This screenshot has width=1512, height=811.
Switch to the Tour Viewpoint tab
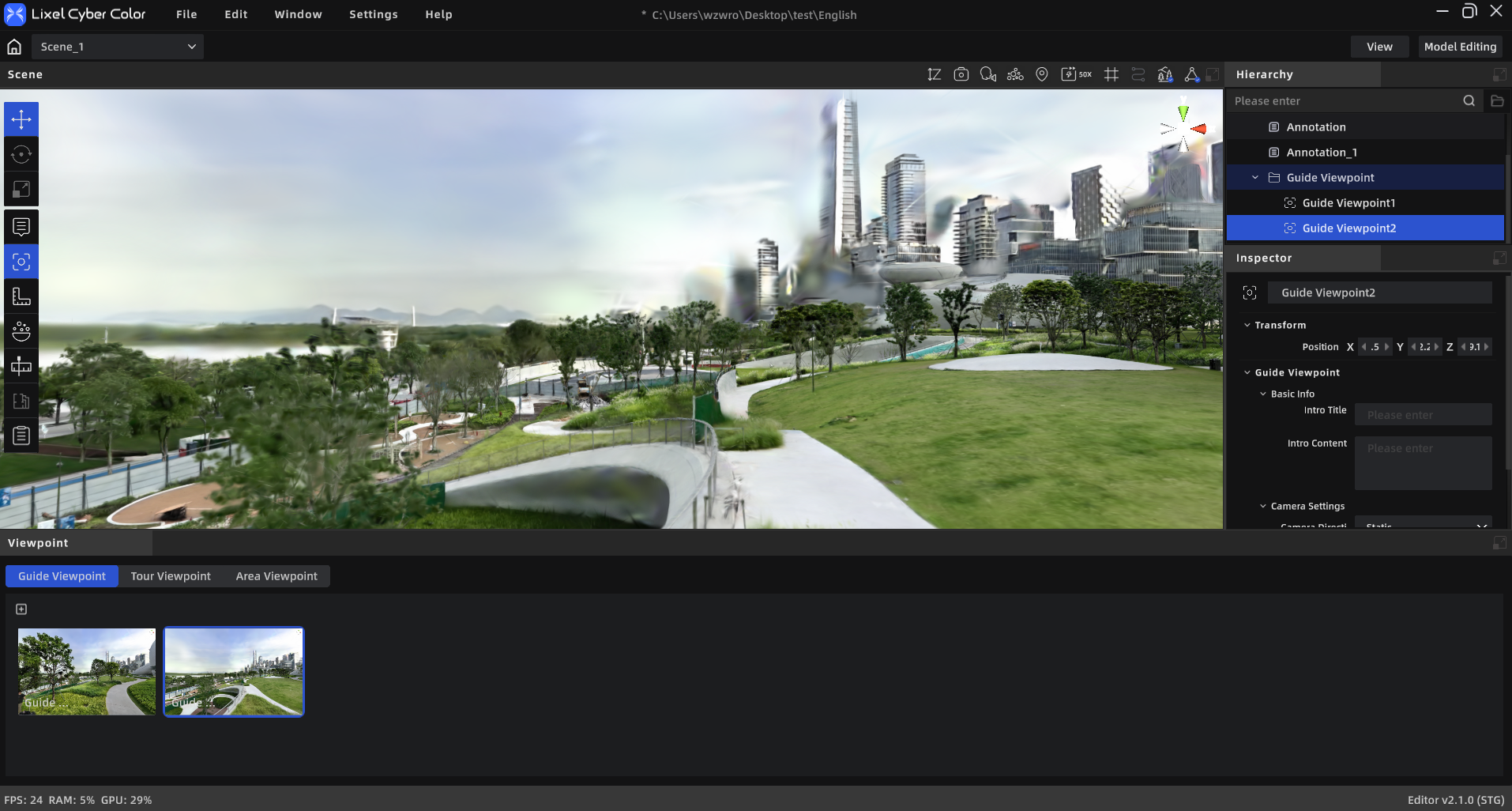[171, 576]
